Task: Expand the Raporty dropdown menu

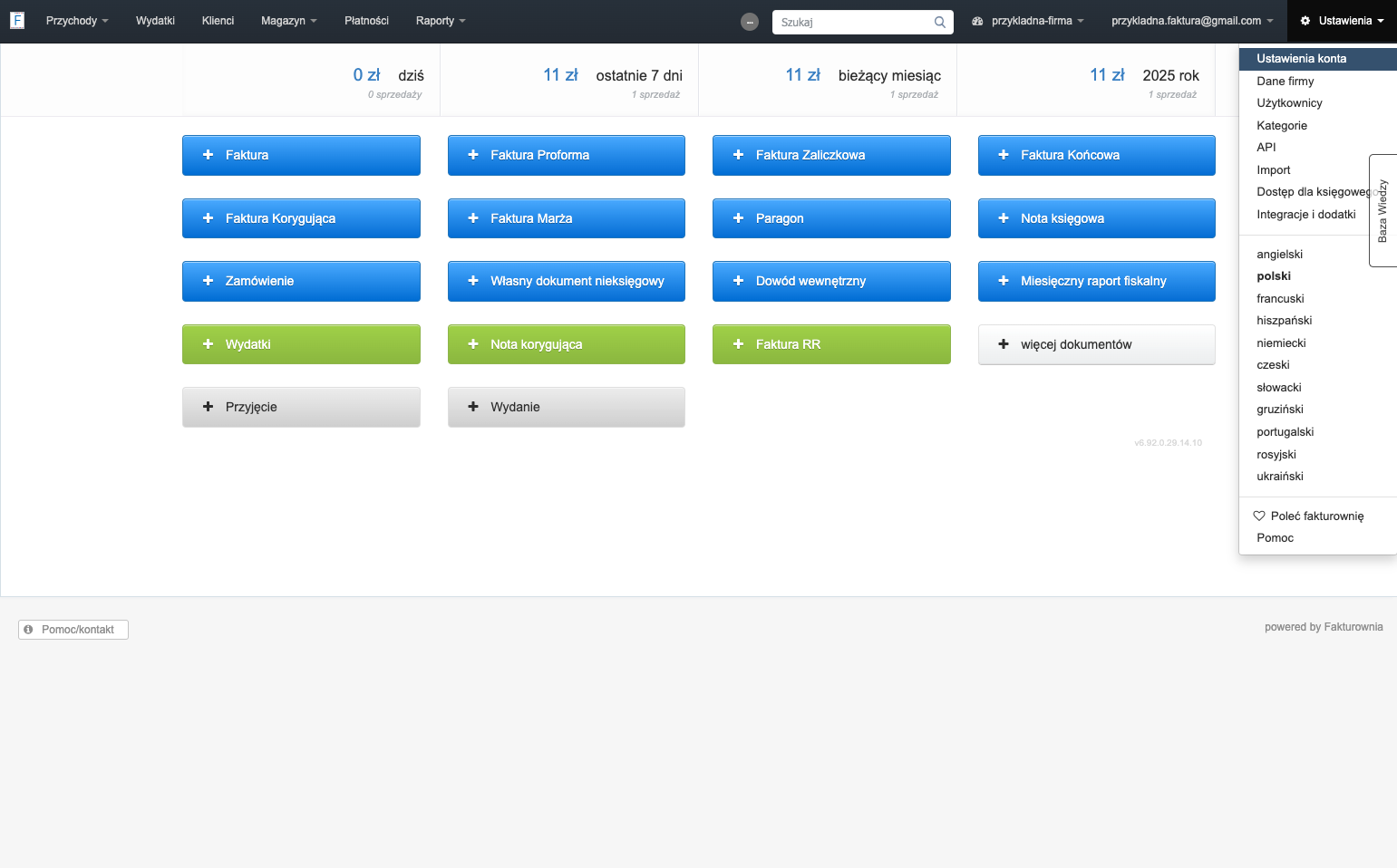Action: point(441,21)
